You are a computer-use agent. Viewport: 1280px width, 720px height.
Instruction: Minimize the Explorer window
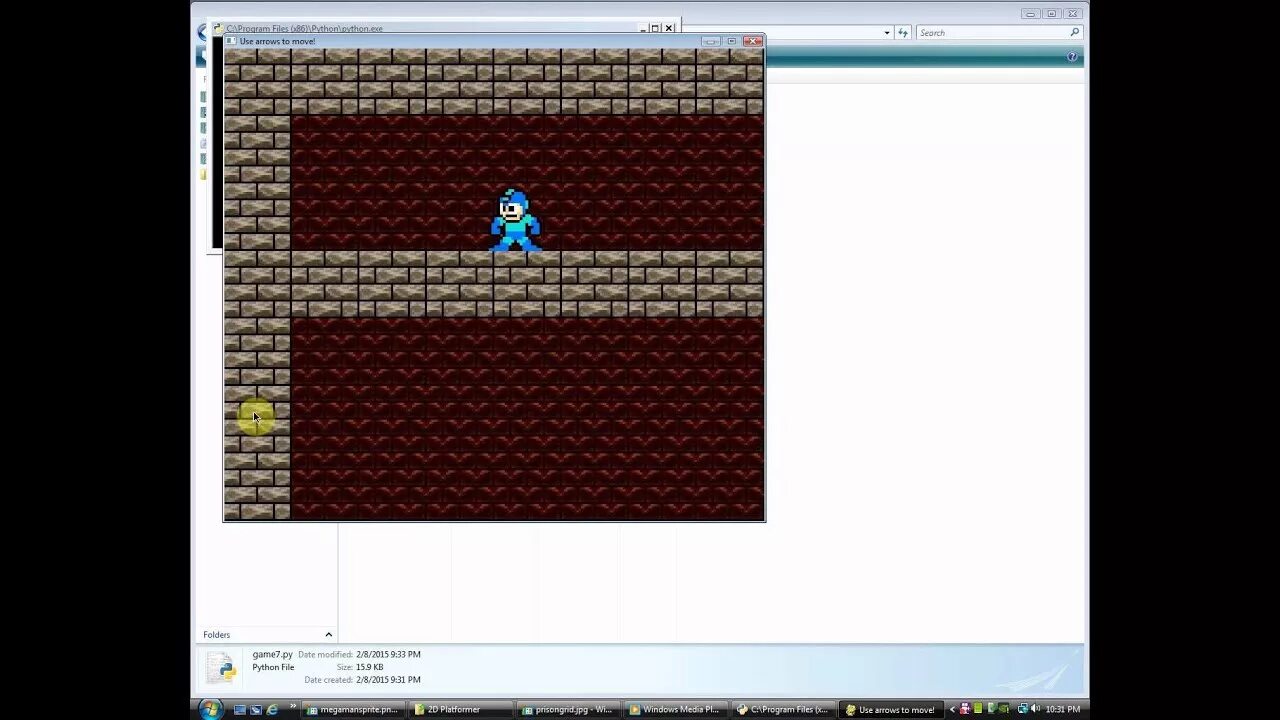click(x=1031, y=14)
